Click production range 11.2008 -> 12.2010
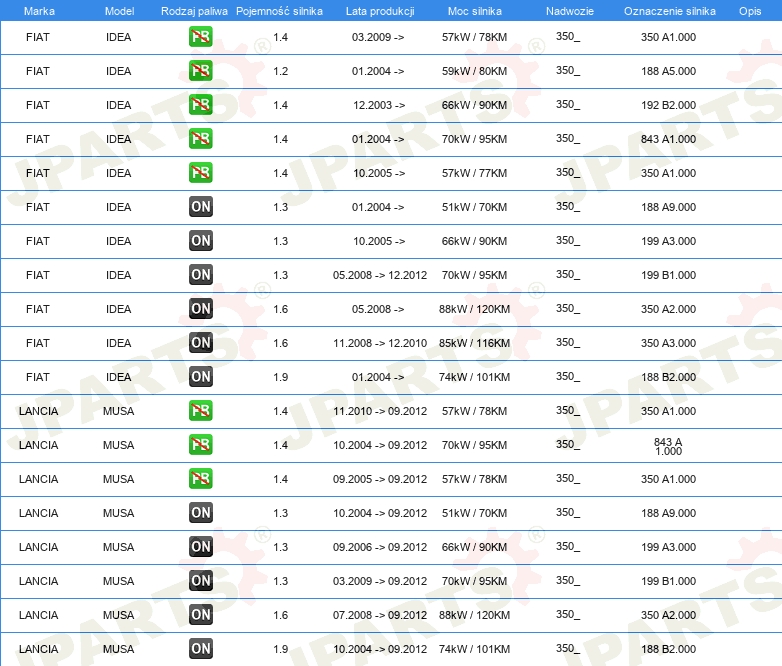 click(x=380, y=343)
